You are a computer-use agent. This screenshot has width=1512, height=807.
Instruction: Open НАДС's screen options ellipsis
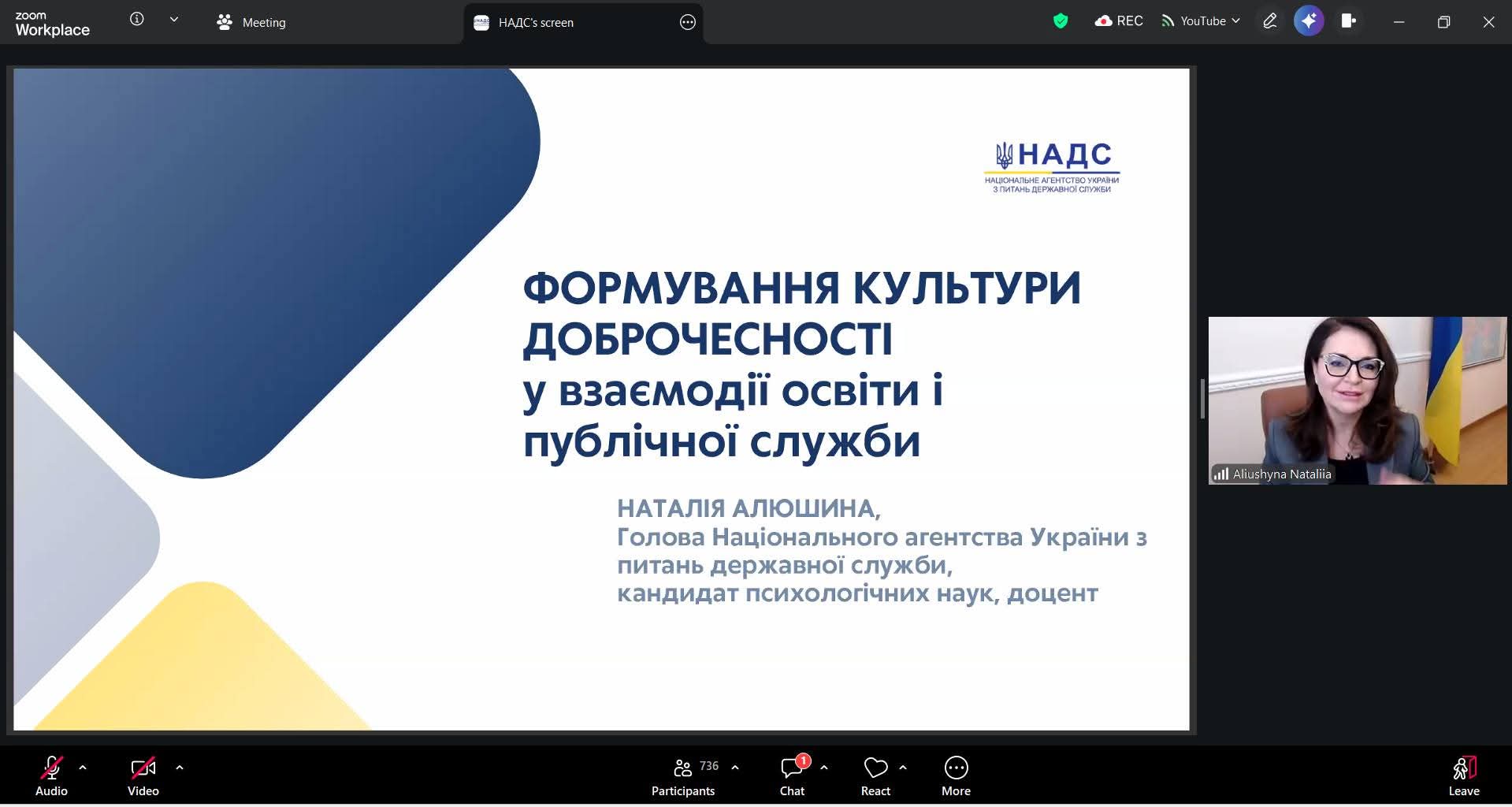[x=687, y=23]
